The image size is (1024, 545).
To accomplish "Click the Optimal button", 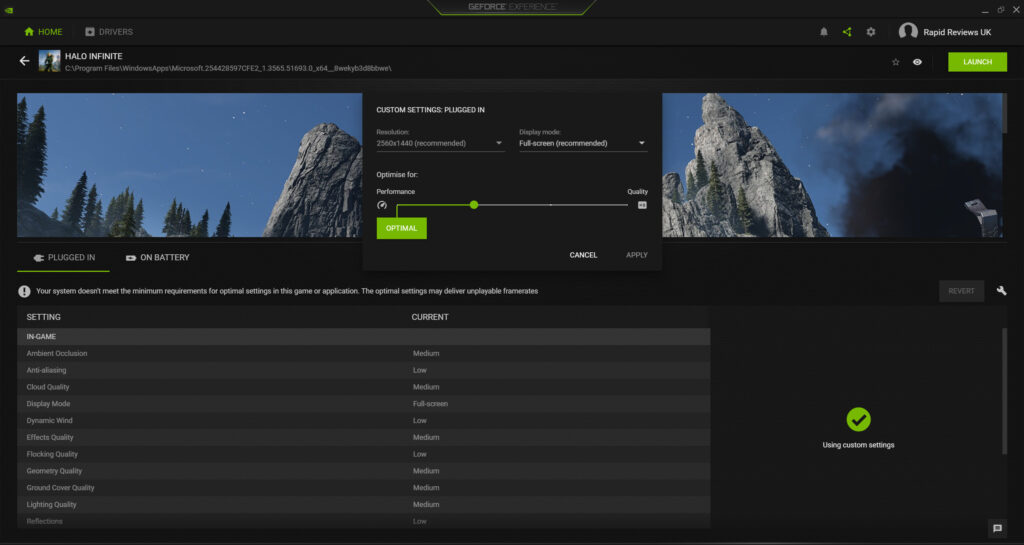I will pyautogui.click(x=401, y=228).
